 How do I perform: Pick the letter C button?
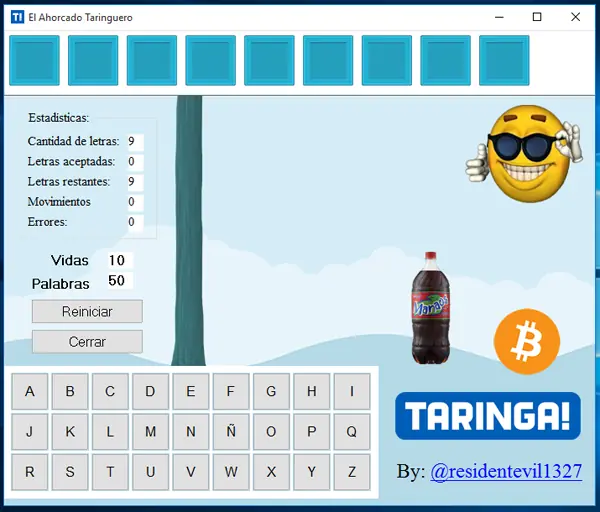click(110, 391)
